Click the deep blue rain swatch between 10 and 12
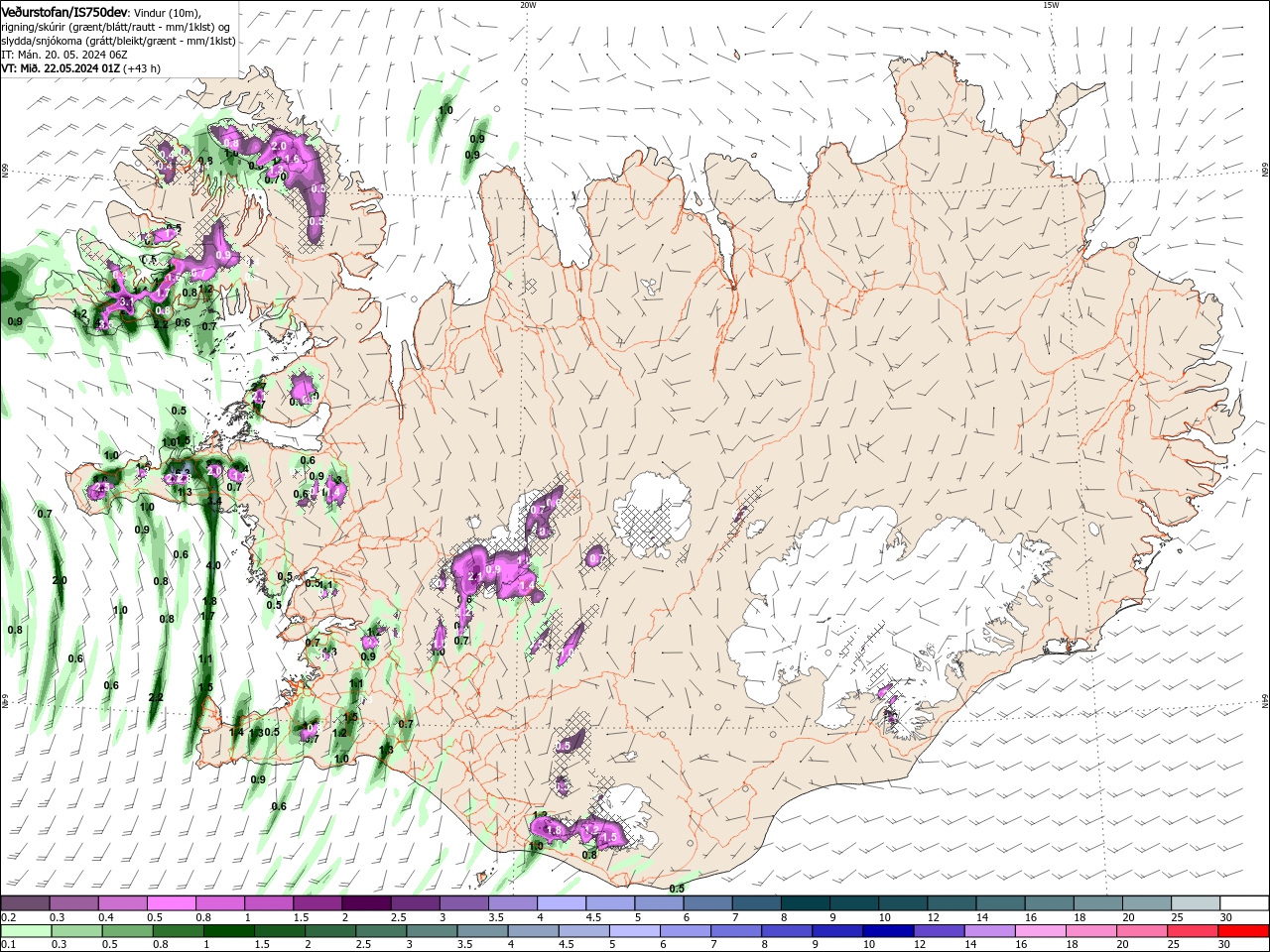Screen dimensions: 1270x952 pos(887,931)
